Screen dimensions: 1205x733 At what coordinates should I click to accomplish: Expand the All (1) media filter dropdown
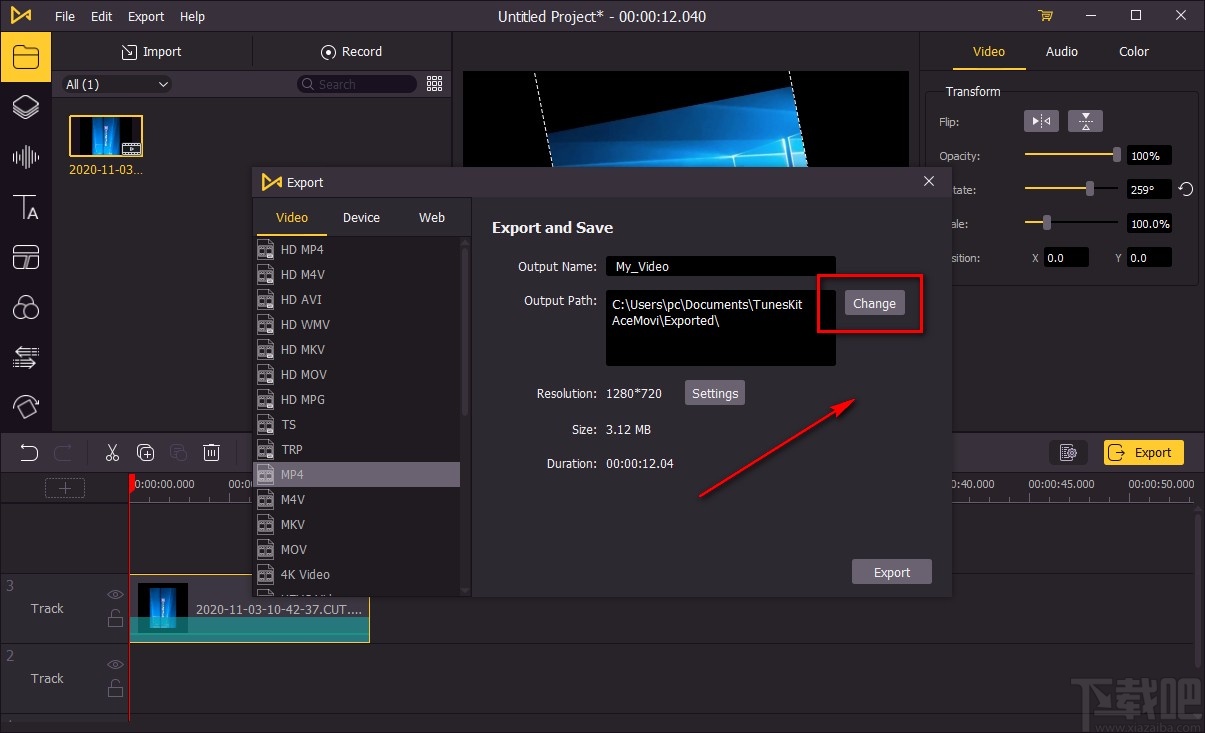click(x=117, y=84)
